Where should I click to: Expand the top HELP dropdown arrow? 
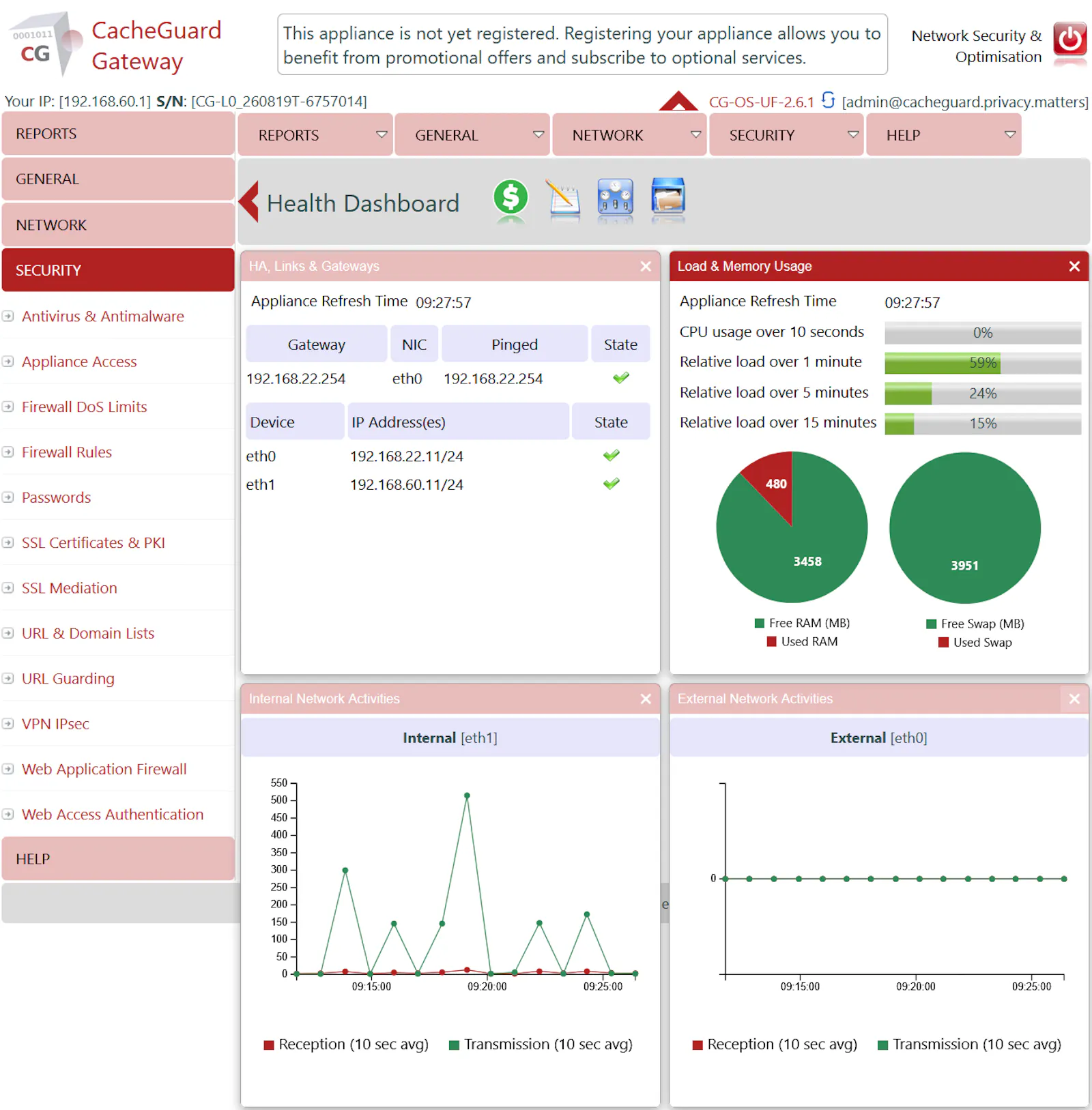pyautogui.click(x=1010, y=134)
